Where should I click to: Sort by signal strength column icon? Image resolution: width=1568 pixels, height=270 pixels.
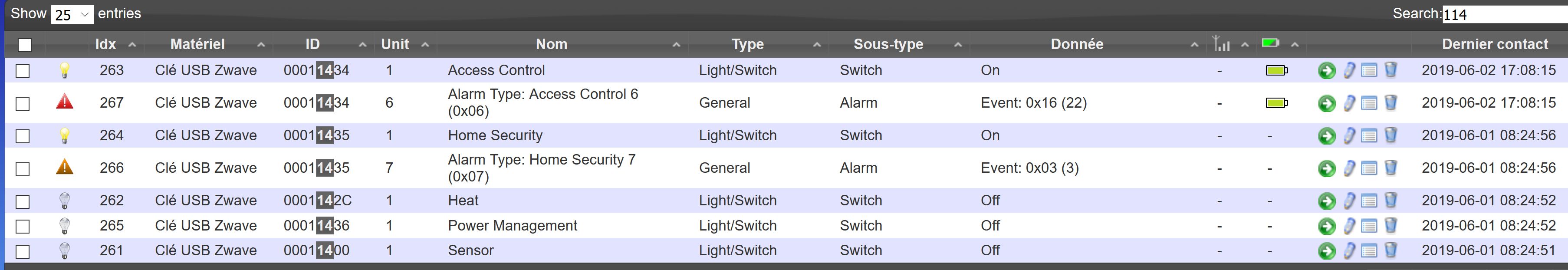point(1221,44)
